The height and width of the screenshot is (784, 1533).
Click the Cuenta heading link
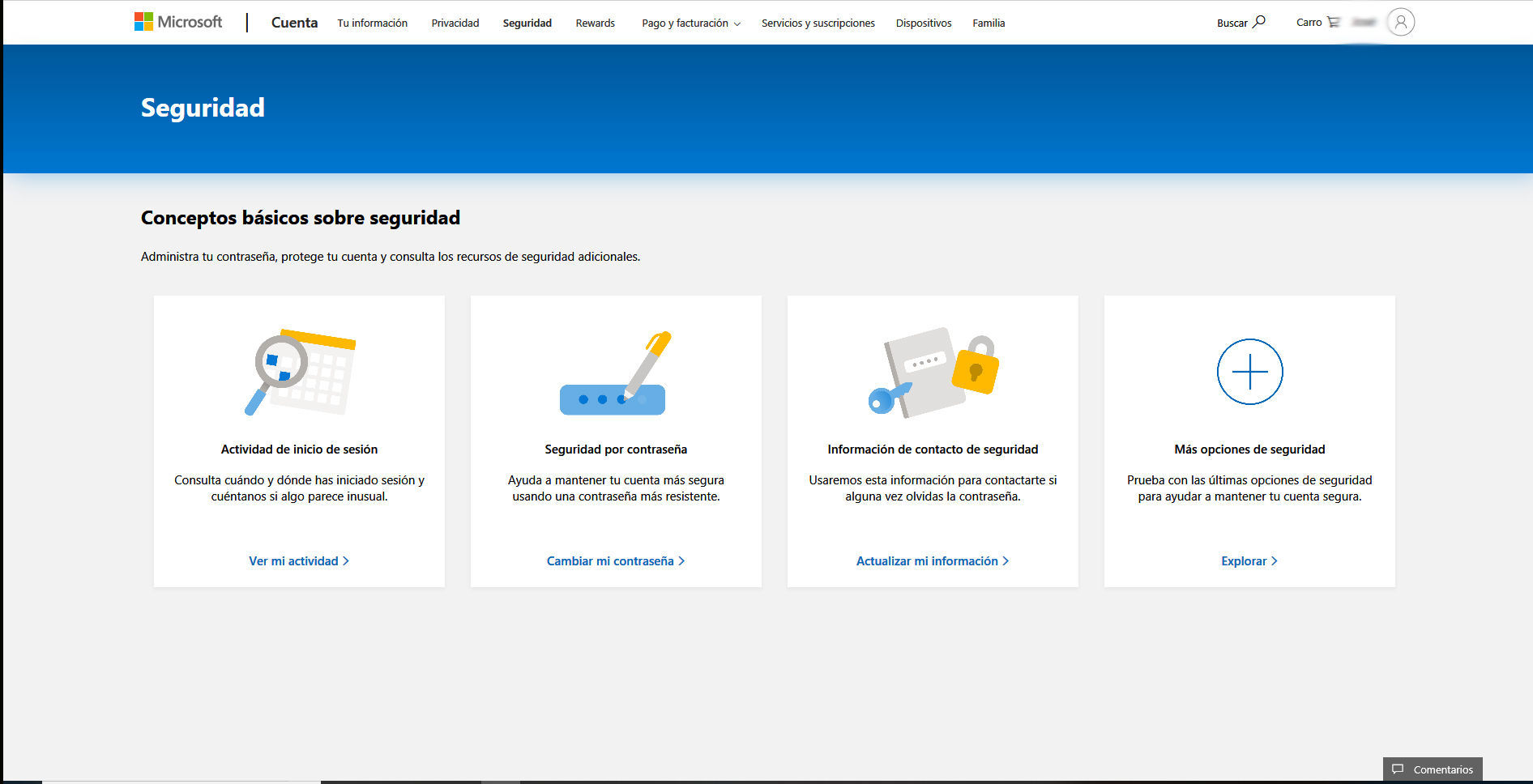point(294,23)
